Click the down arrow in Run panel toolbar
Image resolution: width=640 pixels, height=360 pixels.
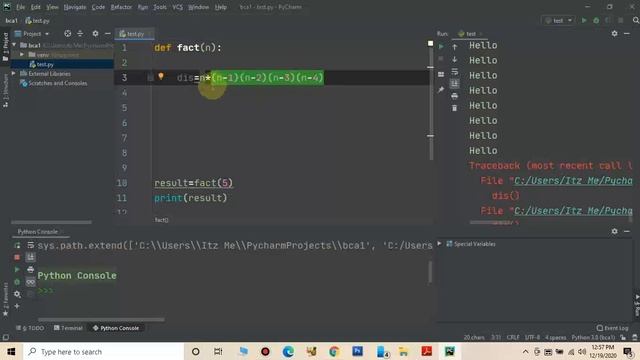coord(455,60)
